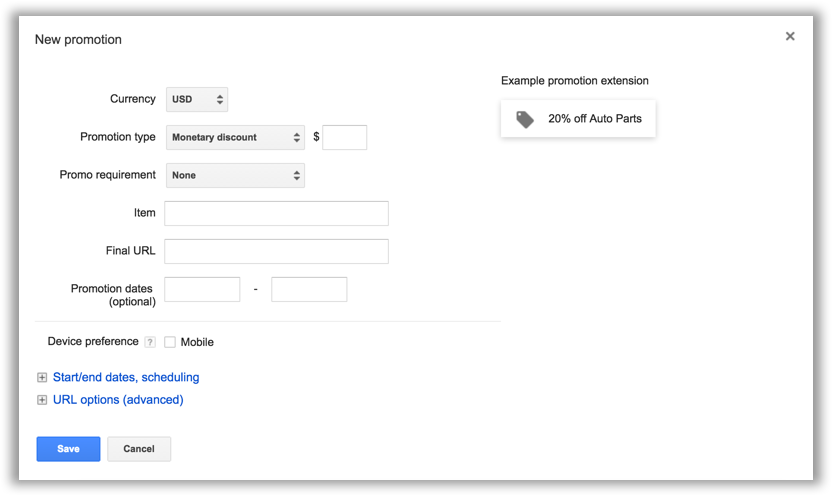Click into the Item text field
Image resolution: width=832 pixels, height=496 pixels.
coord(276,213)
